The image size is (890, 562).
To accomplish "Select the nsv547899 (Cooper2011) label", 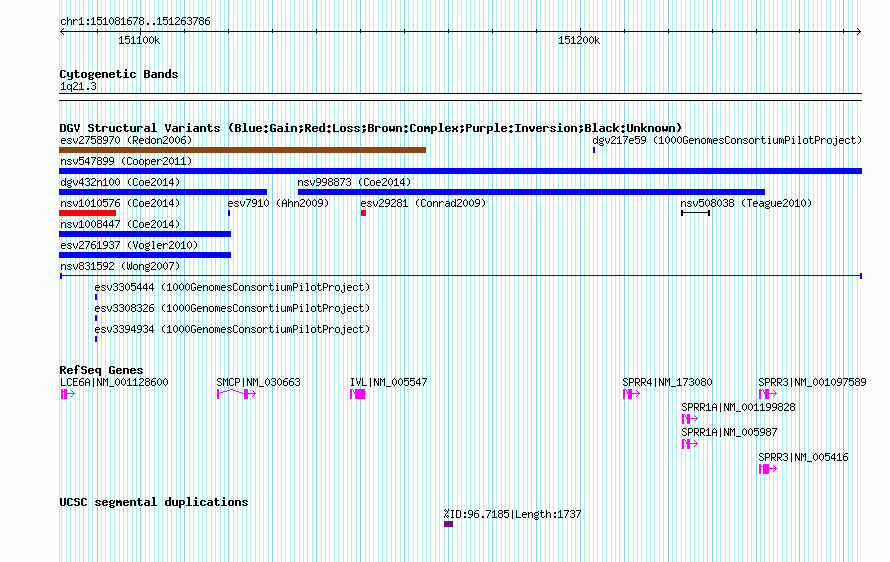I will (126, 161).
